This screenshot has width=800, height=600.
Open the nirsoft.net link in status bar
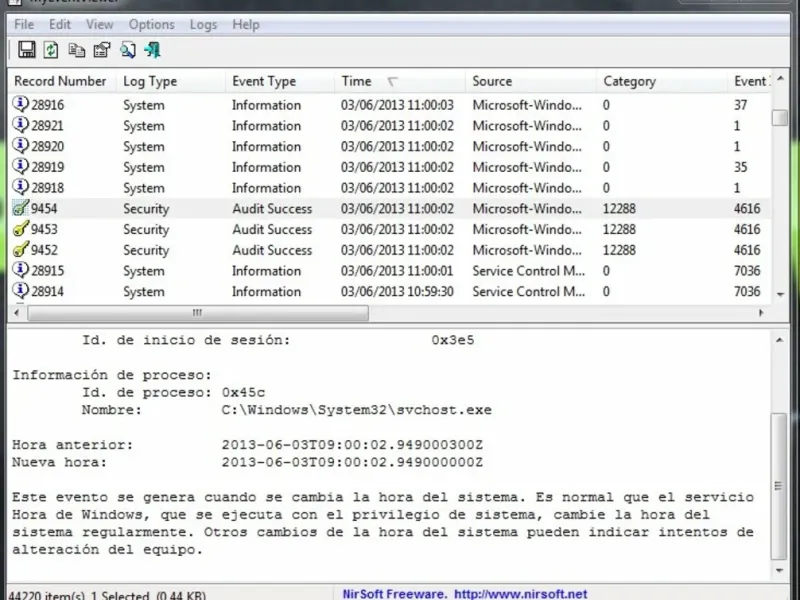[520, 594]
